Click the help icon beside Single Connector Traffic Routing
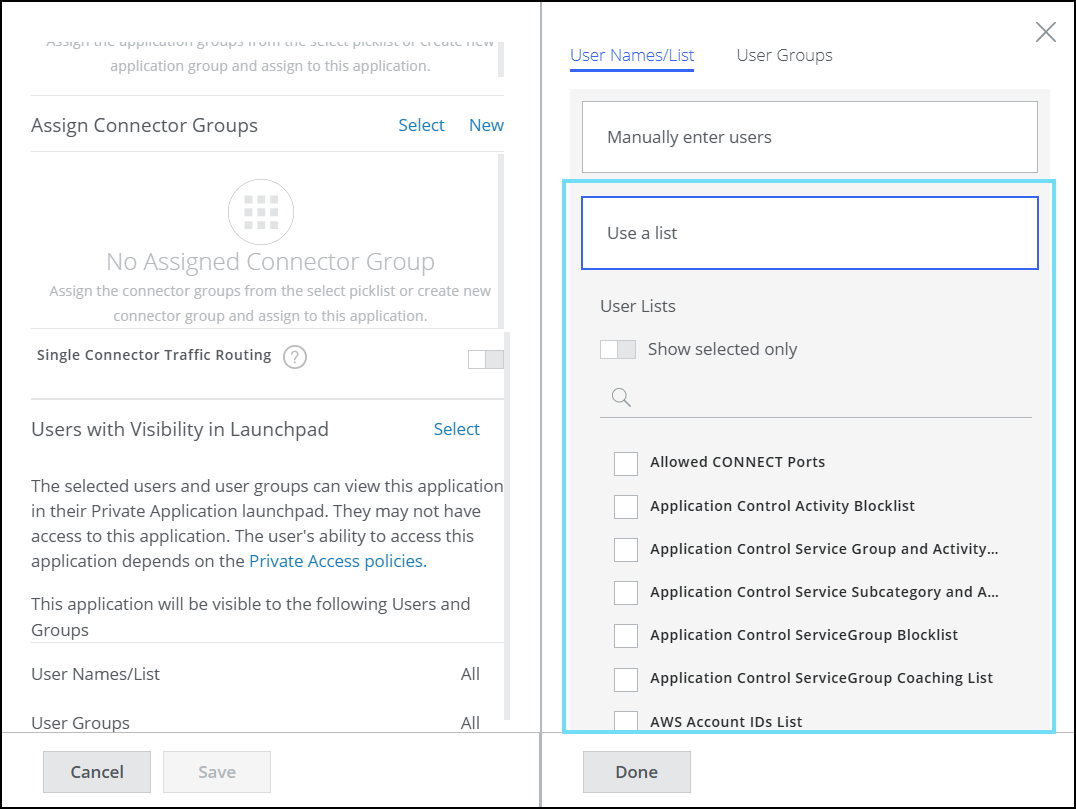The height and width of the screenshot is (809, 1076). click(294, 357)
